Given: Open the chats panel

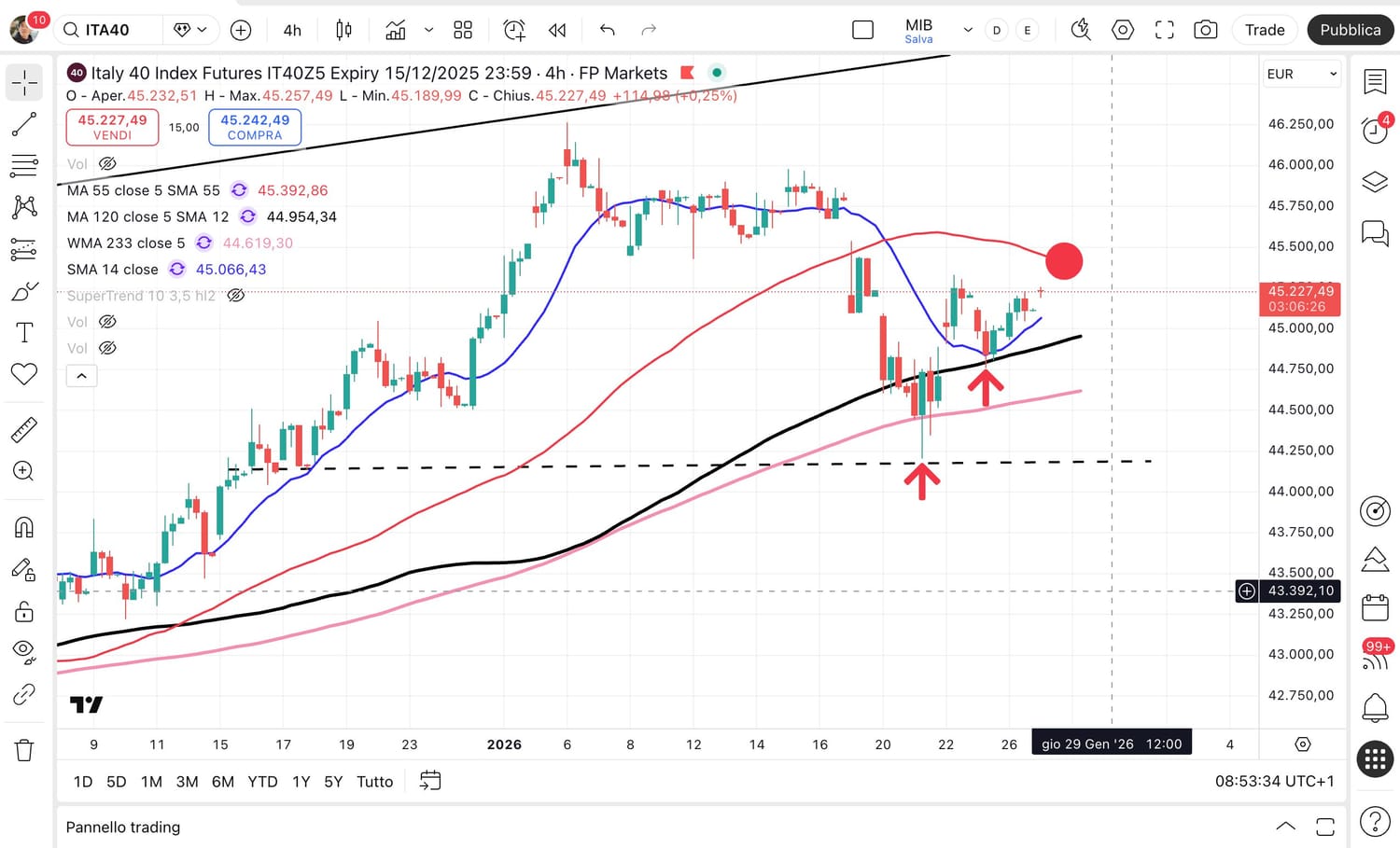Looking at the screenshot, I should [x=1375, y=232].
